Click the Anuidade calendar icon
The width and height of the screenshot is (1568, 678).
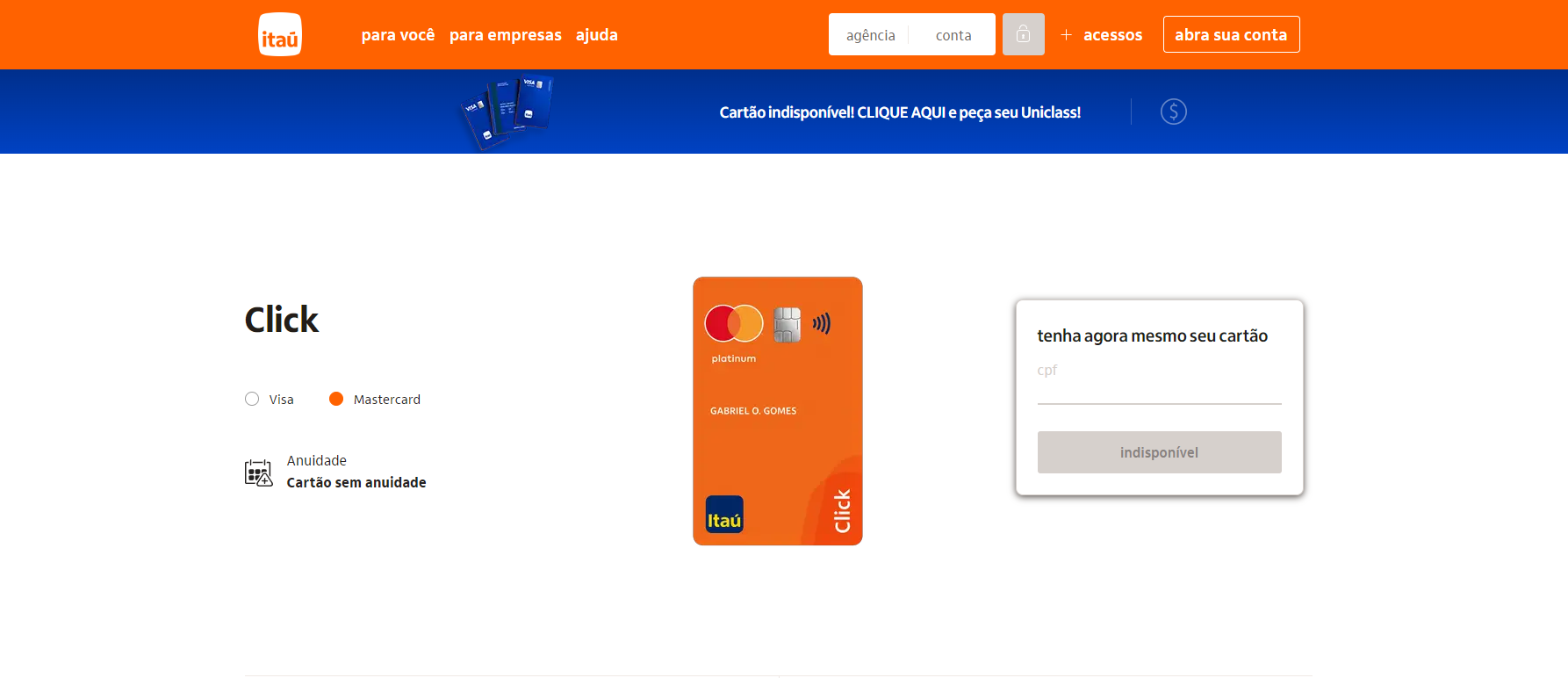coord(258,472)
